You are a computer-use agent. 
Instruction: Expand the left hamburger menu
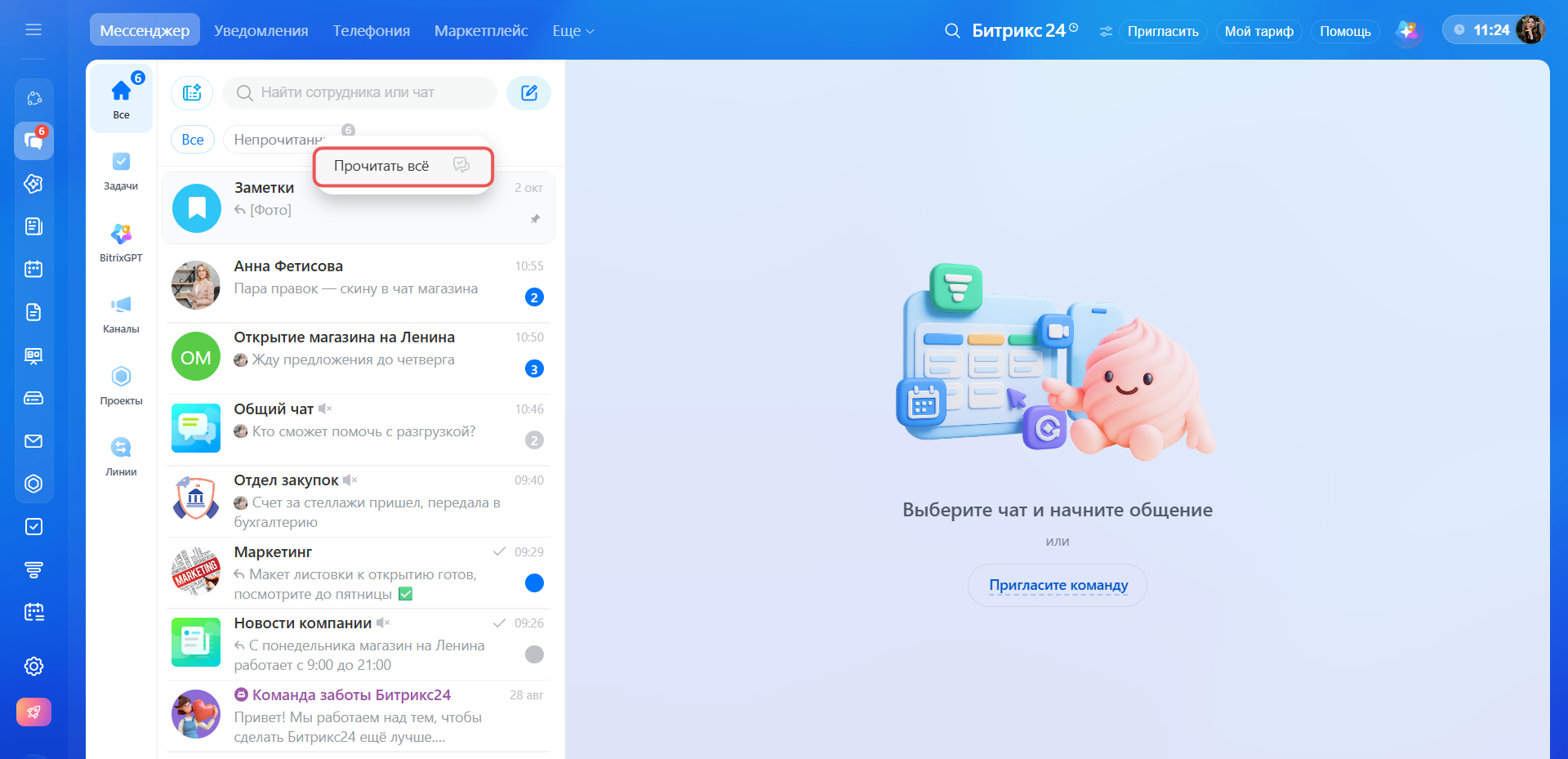coord(33,30)
